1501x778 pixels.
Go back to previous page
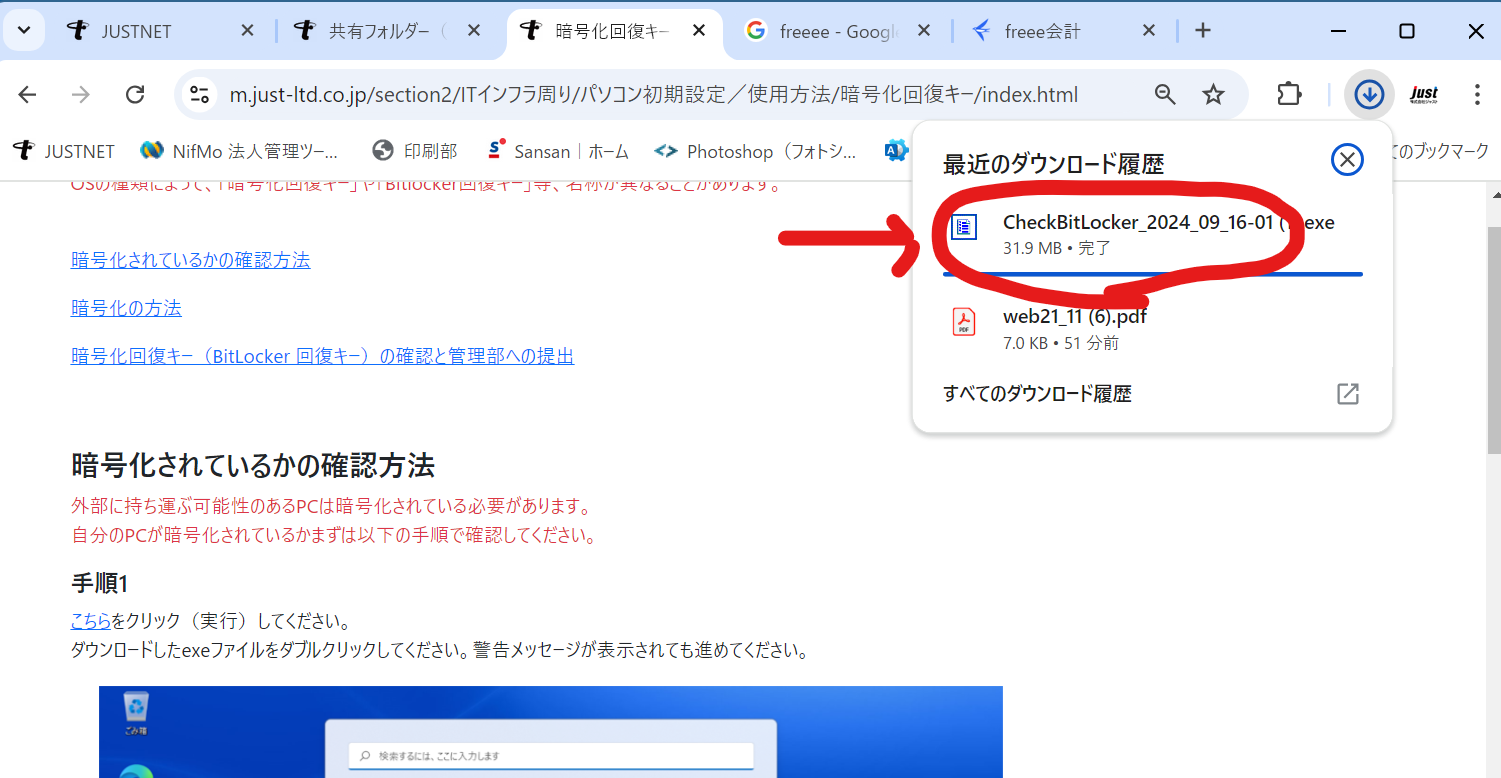(27, 95)
